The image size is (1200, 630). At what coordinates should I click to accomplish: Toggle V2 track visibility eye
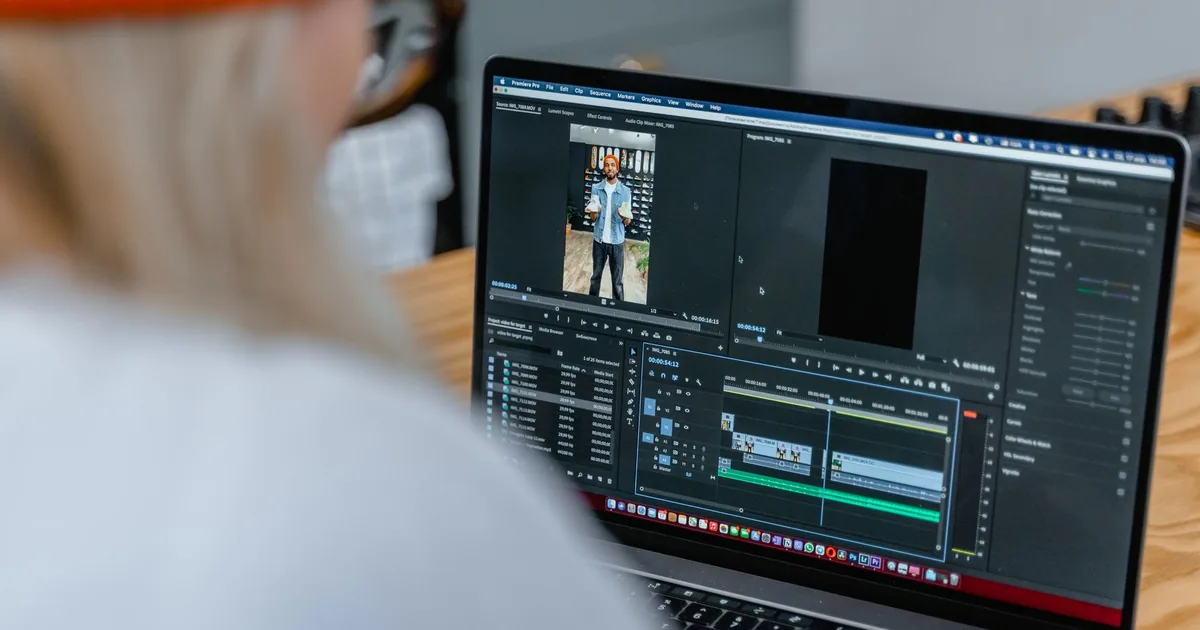click(687, 411)
